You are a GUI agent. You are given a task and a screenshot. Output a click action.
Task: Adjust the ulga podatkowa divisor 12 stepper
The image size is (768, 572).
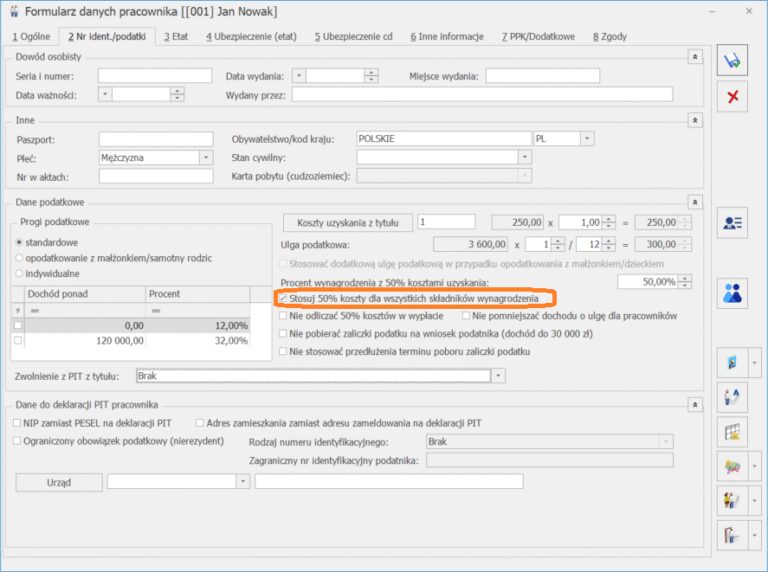coord(608,244)
